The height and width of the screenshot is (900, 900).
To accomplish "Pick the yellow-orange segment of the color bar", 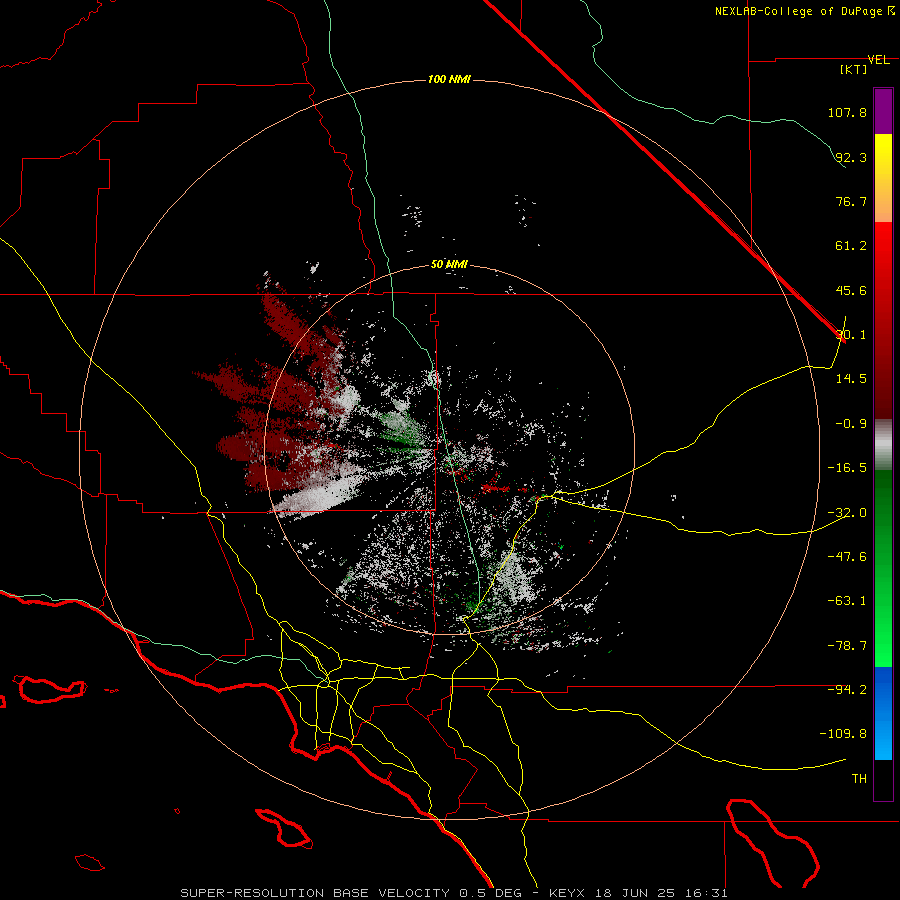I will click(883, 178).
